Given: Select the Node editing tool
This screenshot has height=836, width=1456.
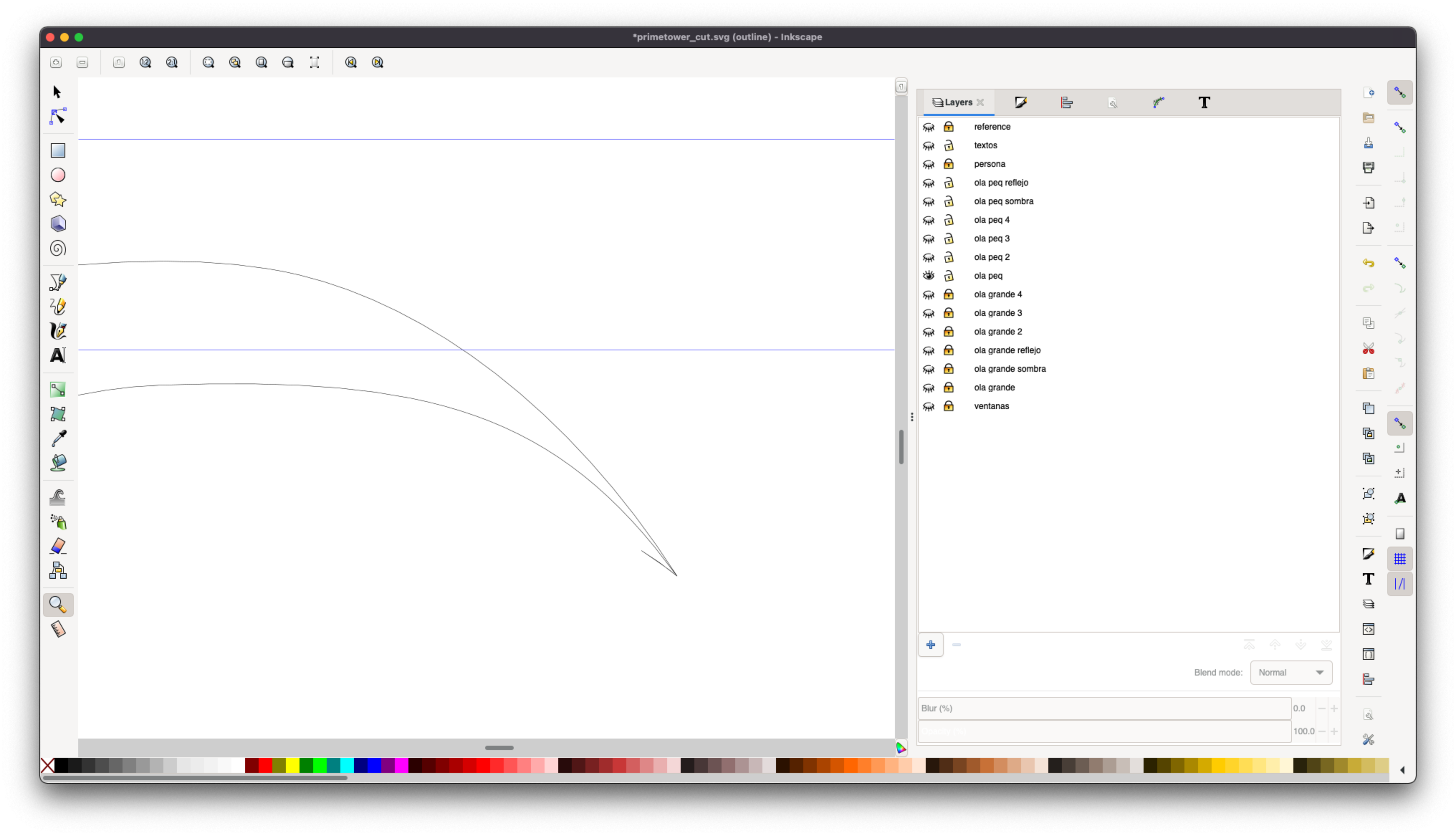Looking at the screenshot, I should 57,116.
